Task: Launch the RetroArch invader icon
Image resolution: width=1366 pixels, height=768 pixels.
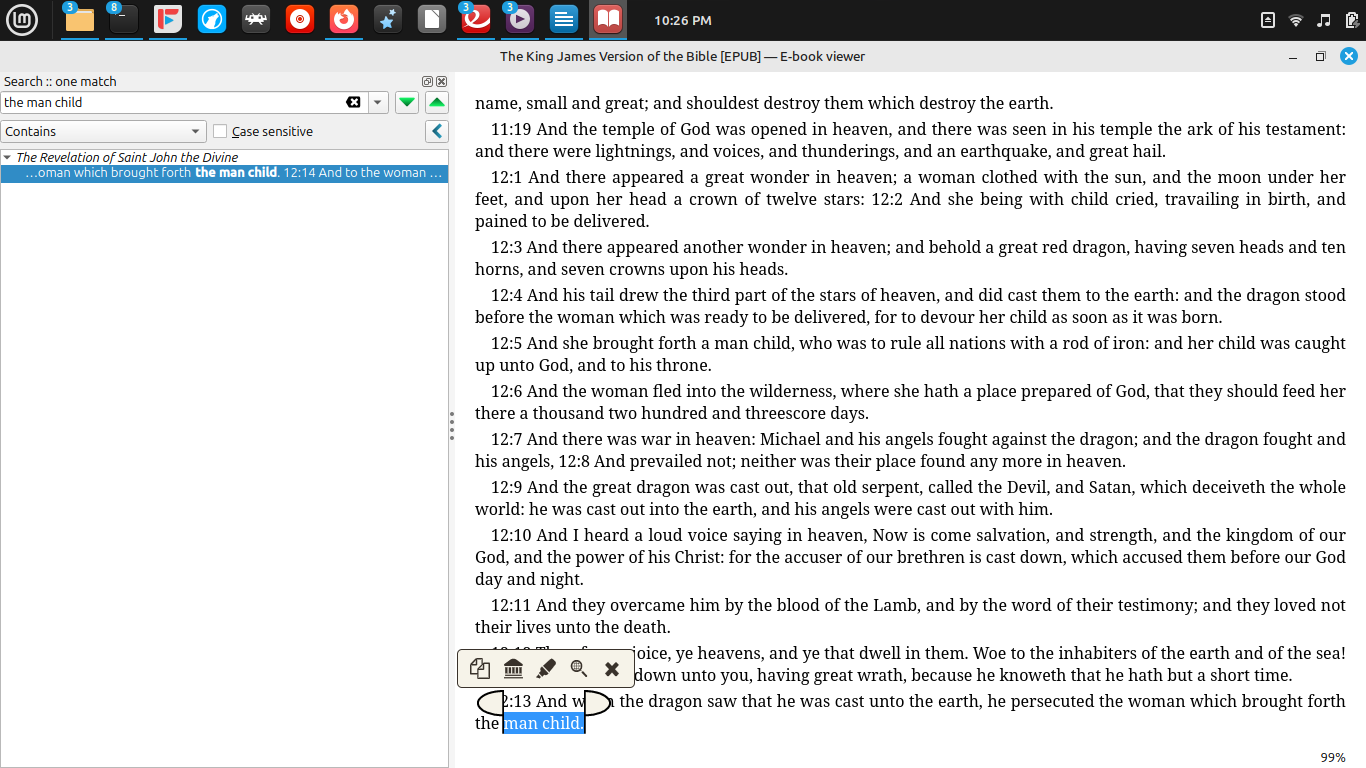Action: (256, 20)
